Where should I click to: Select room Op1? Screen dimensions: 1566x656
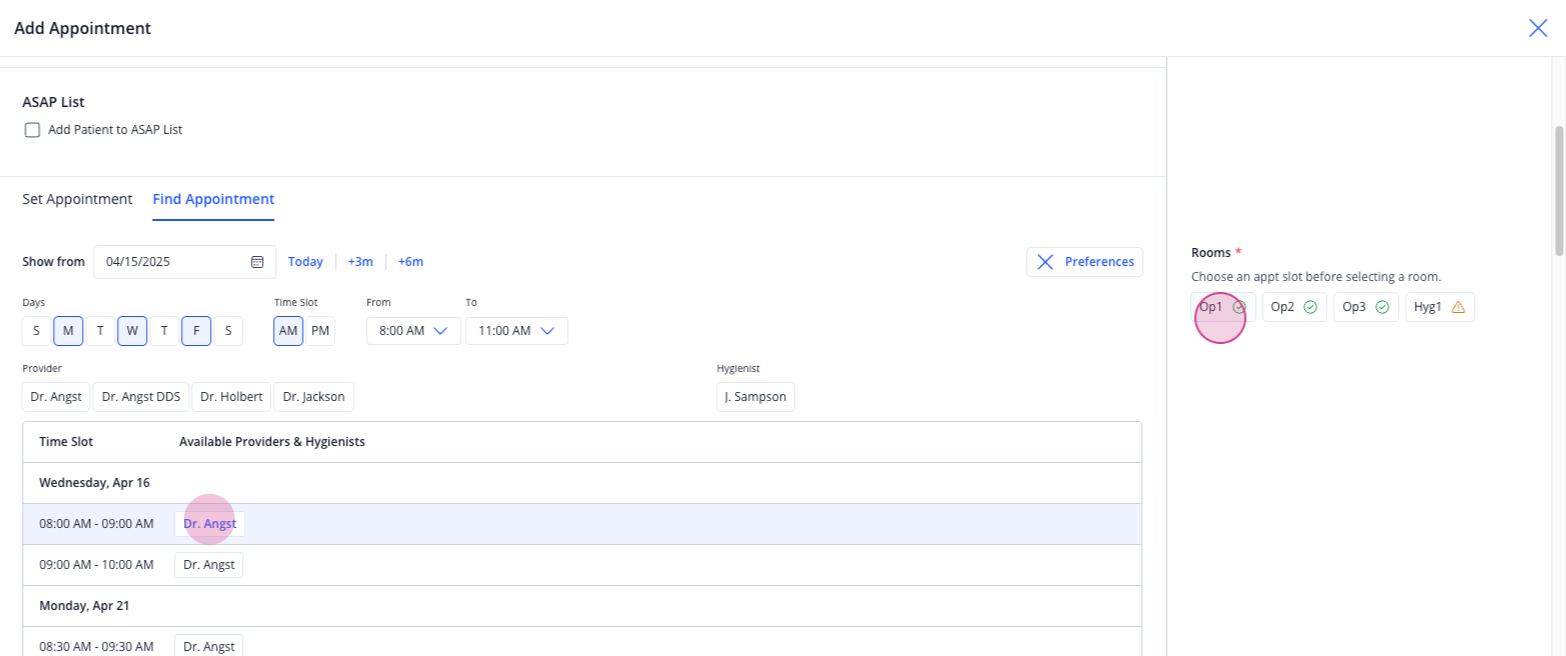pos(1223,307)
